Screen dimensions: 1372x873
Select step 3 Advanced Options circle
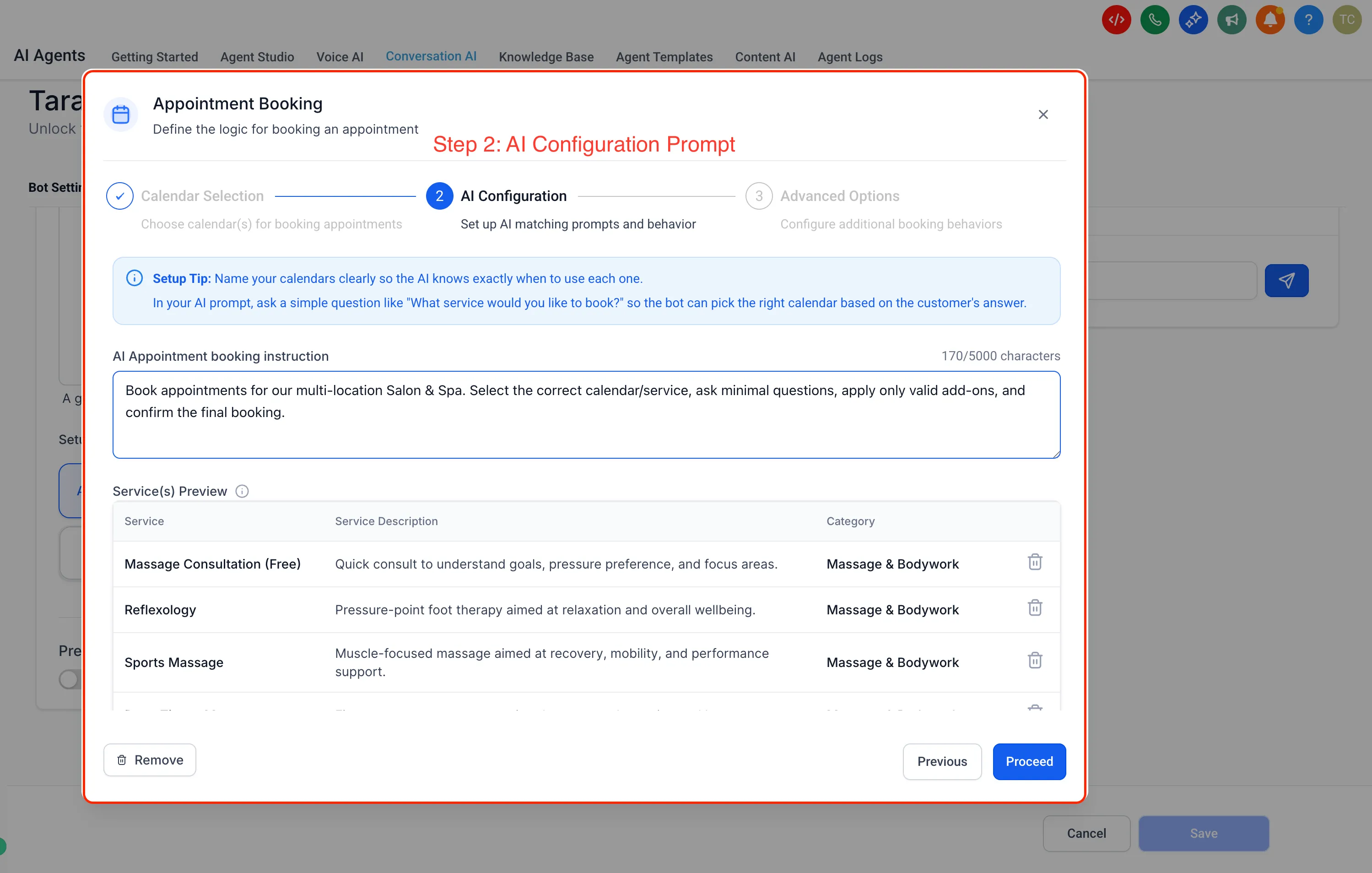[758, 195]
